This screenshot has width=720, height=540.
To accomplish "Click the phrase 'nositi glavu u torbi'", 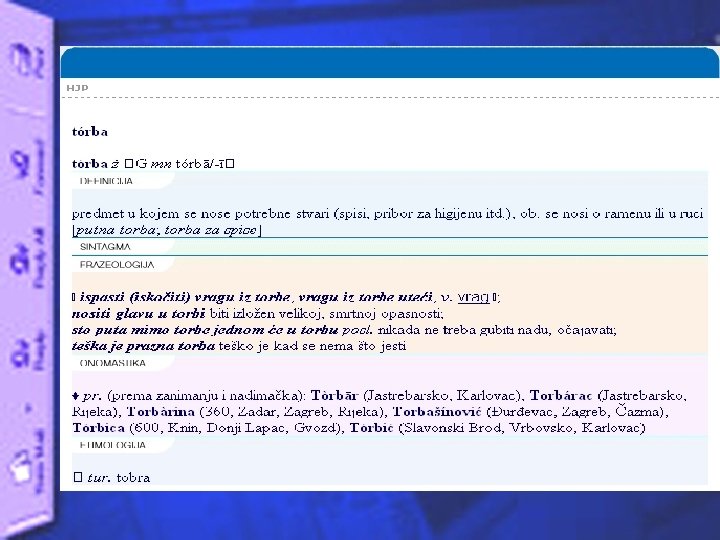I will pyautogui.click(x=138, y=314).
